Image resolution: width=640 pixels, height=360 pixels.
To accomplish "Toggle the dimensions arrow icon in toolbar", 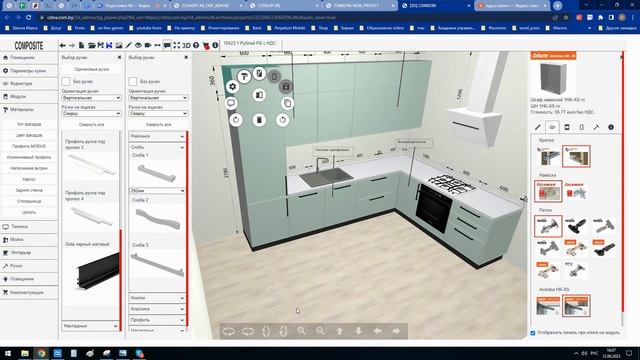I will [157, 45].
